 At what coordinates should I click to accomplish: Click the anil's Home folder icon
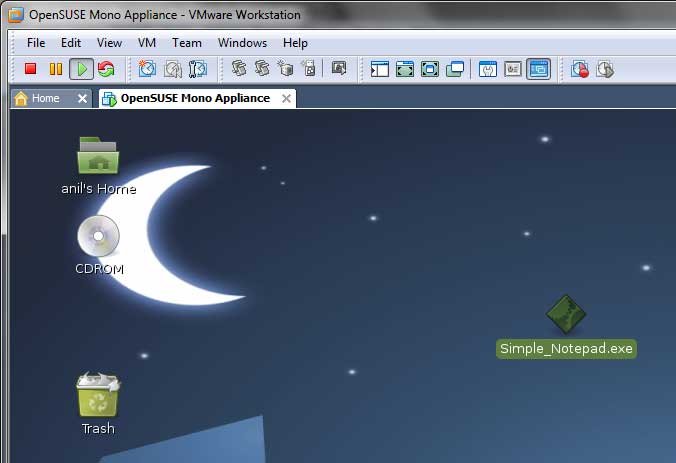click(98, 157)
